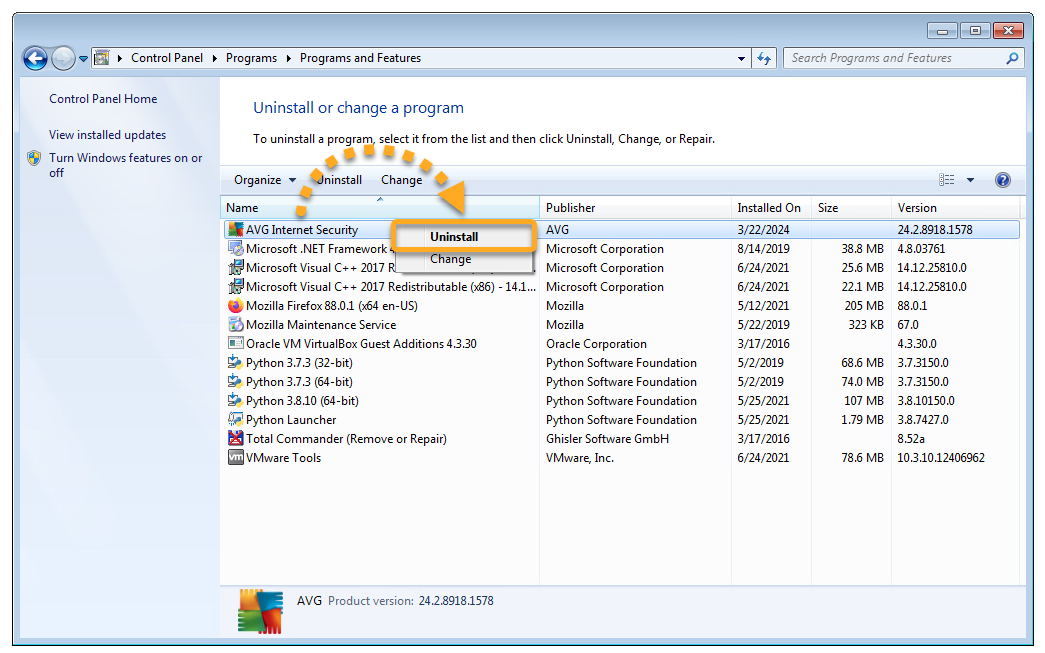Click the Mozilla Firefox program icon
Viewport: 1045px width, 653px height.
pos(236,306)
